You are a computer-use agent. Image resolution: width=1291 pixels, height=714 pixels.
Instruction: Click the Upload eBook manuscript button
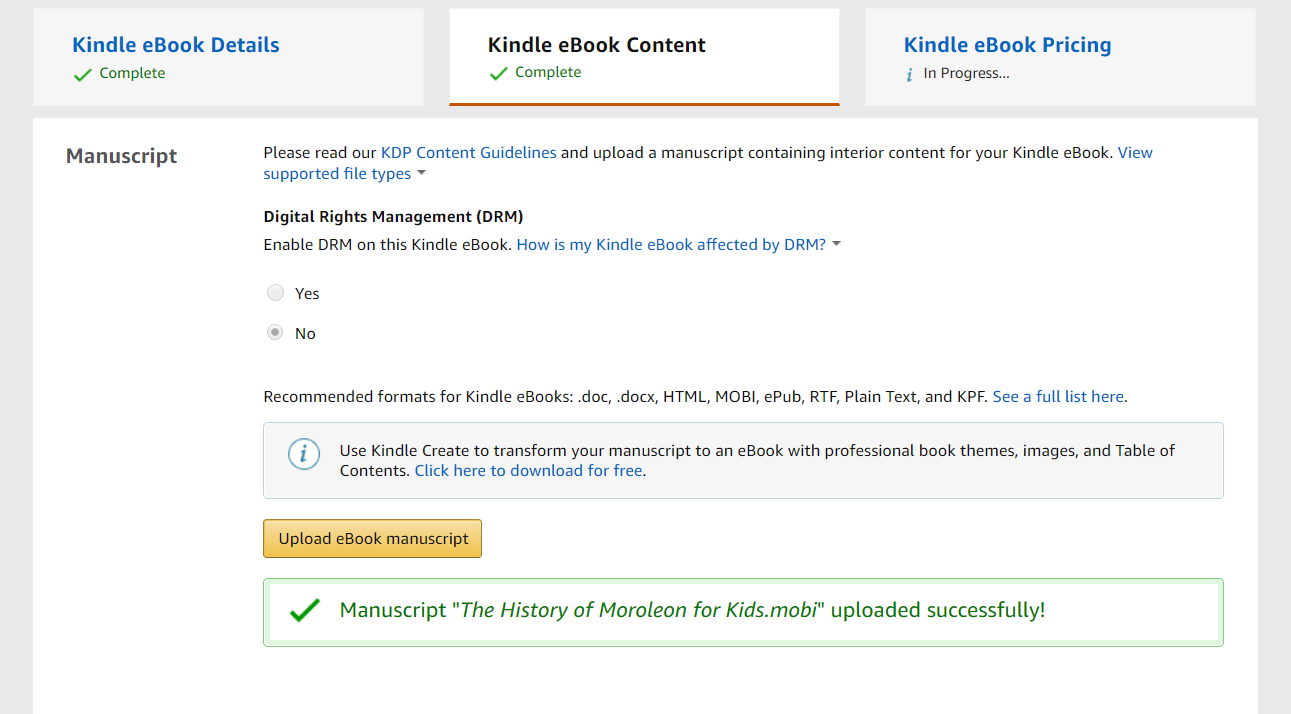373,538
